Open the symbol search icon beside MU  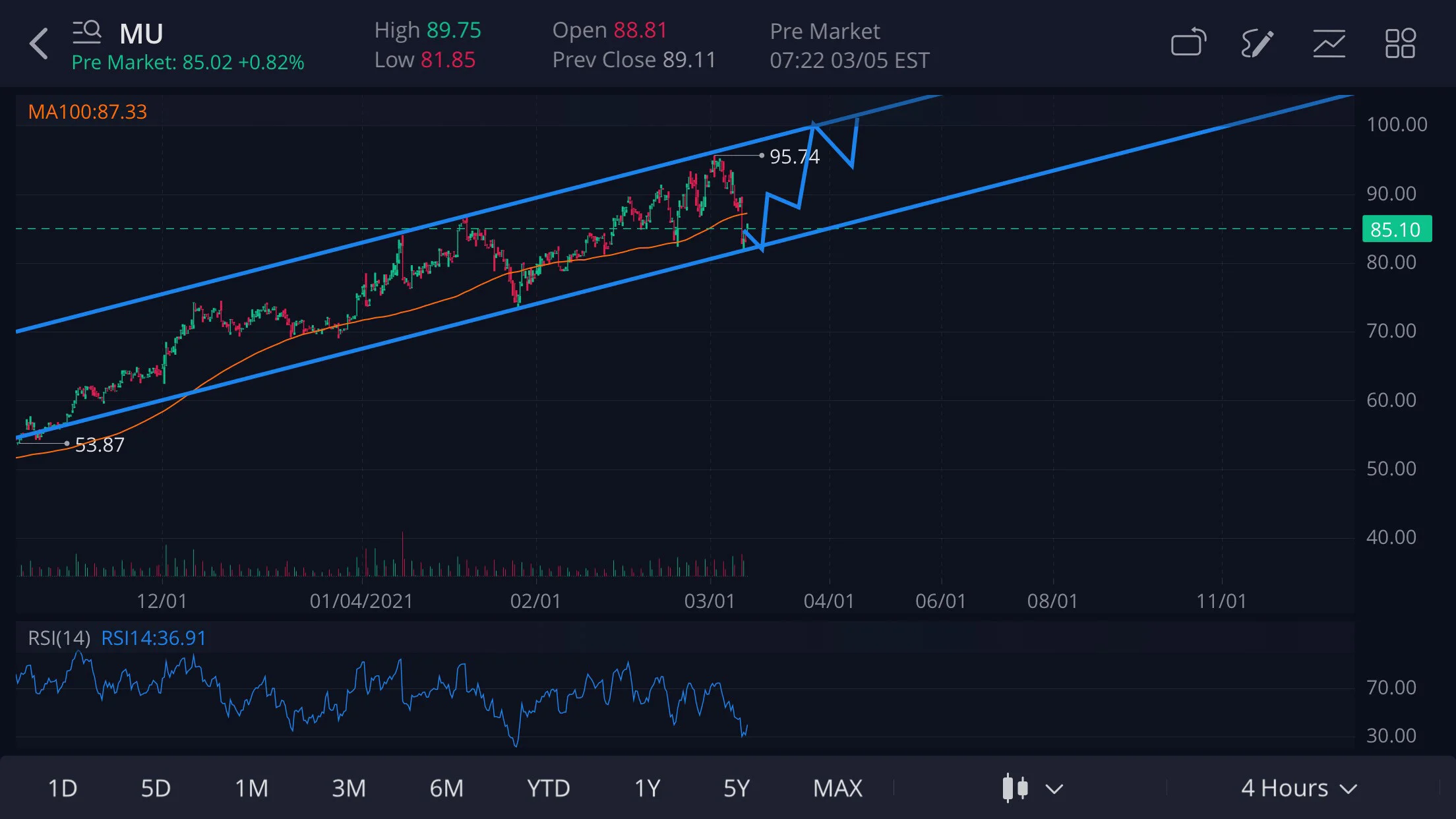[x=86, y=32]
